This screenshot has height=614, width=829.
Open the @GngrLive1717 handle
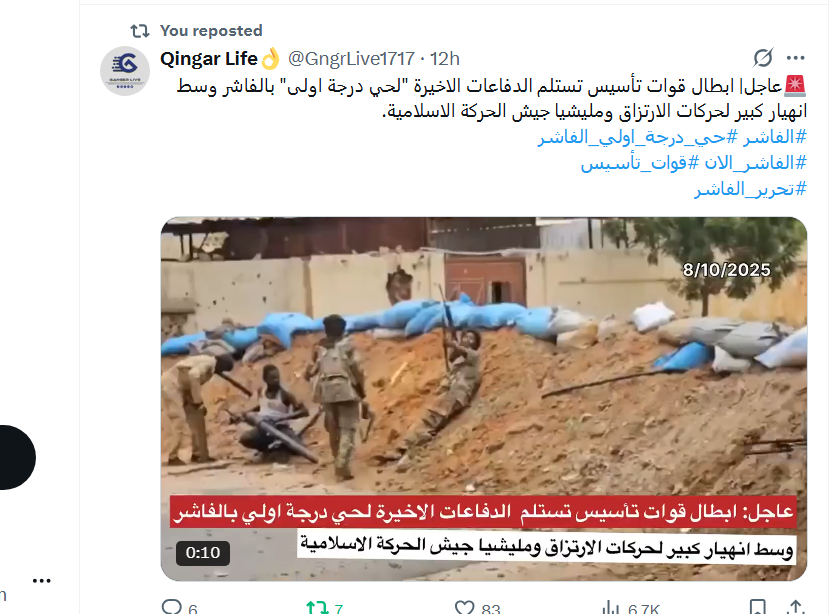coord(351,58)
